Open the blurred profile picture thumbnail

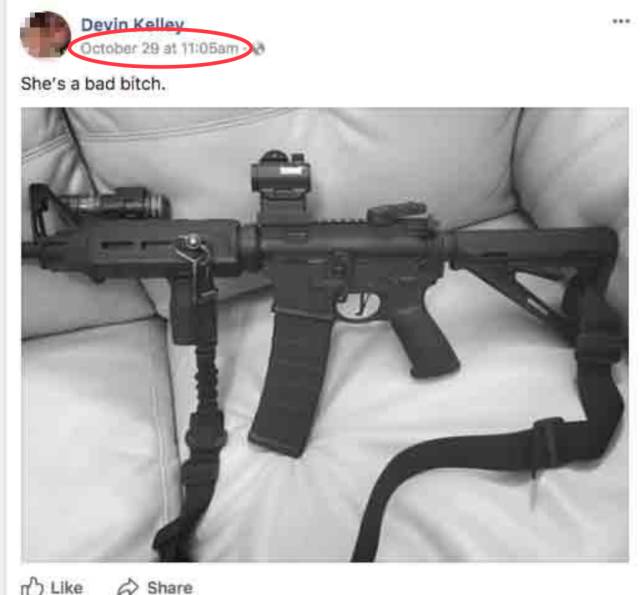pyautogui.click(x=45, y=34)
